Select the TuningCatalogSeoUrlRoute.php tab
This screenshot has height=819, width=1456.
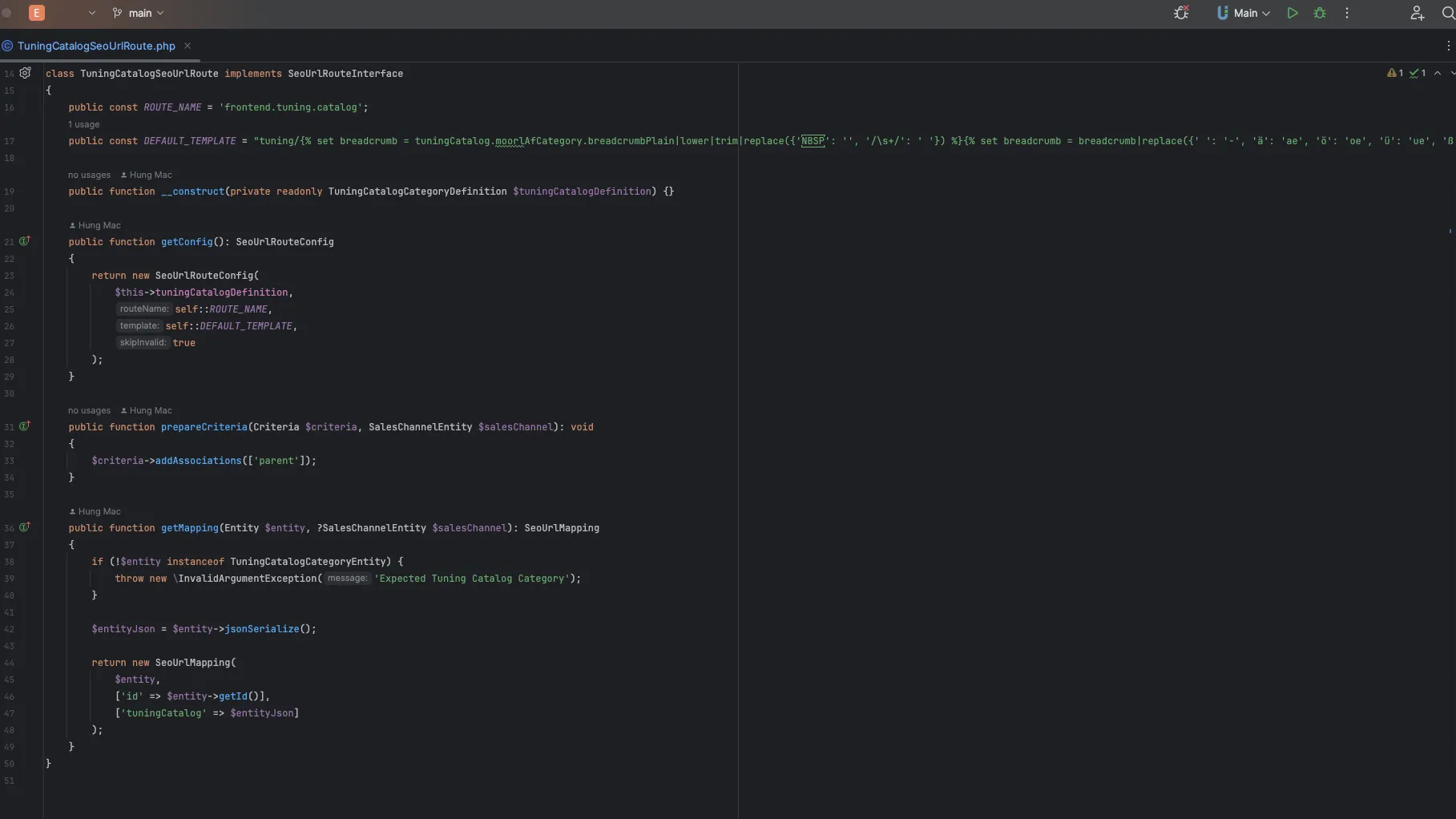pyautogui.click(x=96, y=46)
